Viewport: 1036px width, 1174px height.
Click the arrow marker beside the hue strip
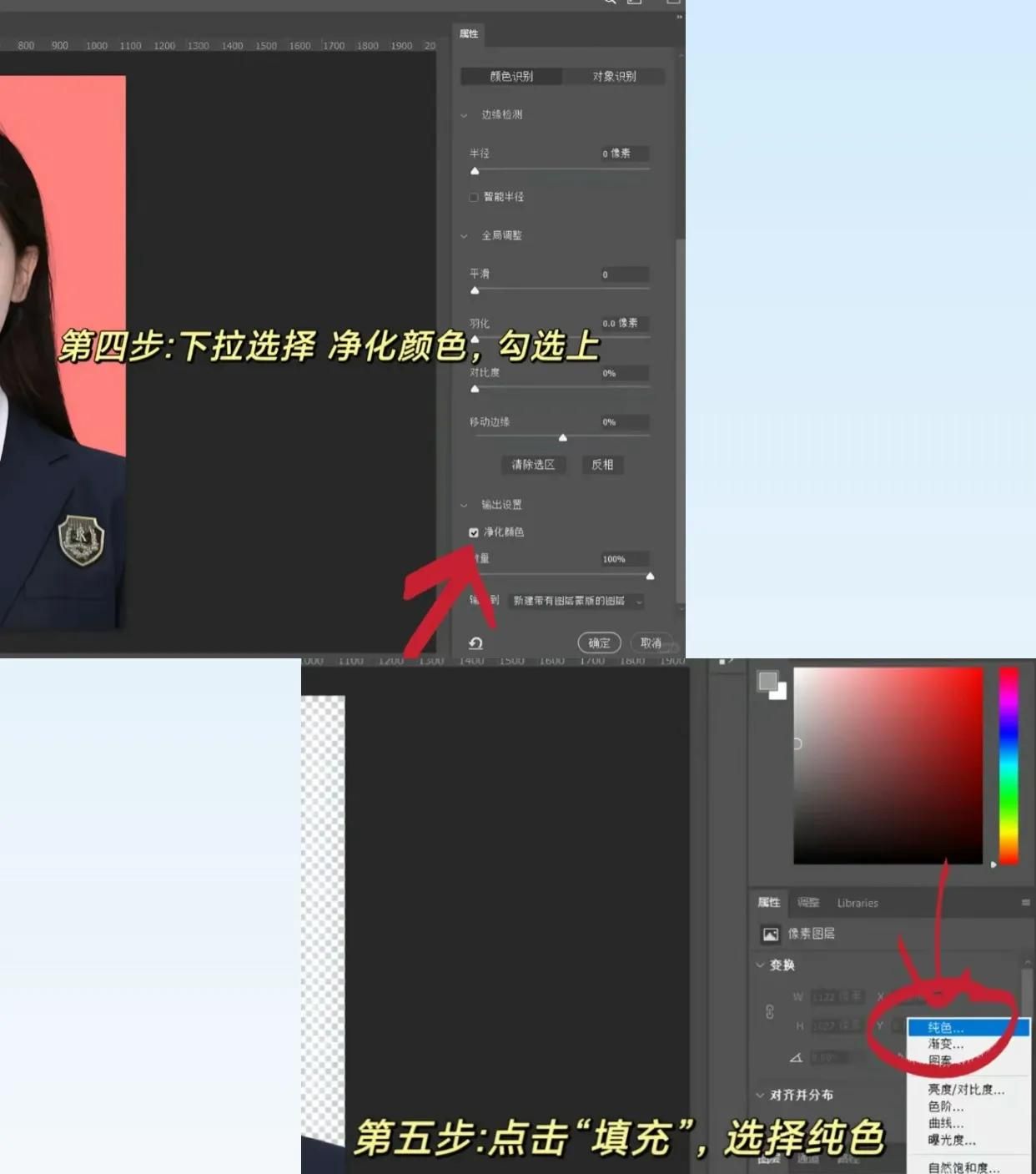click(x=993, y=865)
